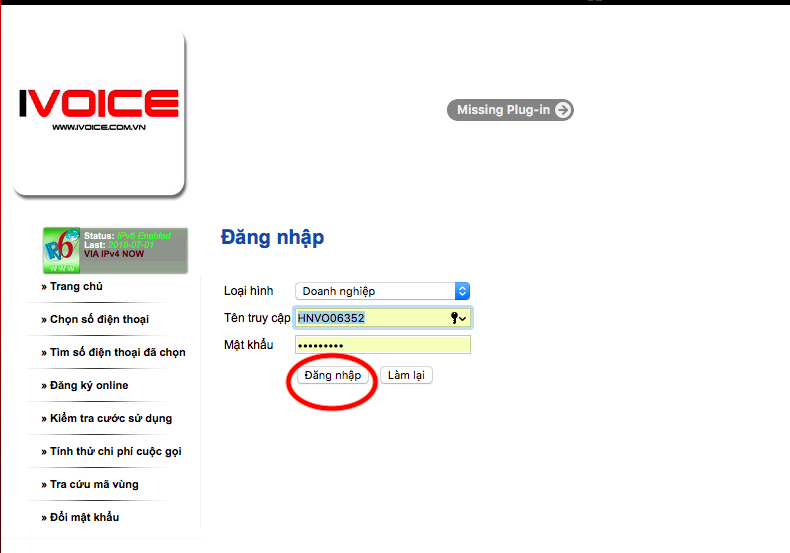Click the Đăng nhập page heading
This screenshot has height=553, width=790.
[x=273, y=237]
